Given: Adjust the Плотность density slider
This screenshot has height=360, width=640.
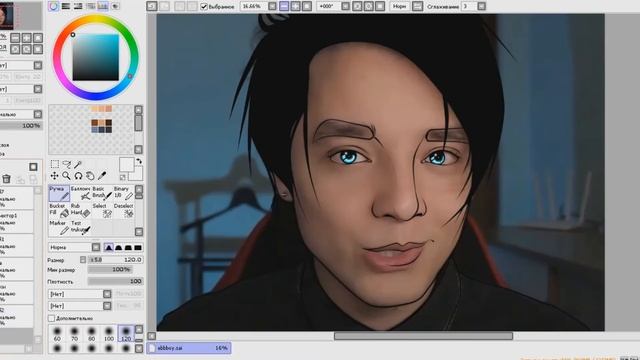Looking at the screenshot, I should (116, 281).
